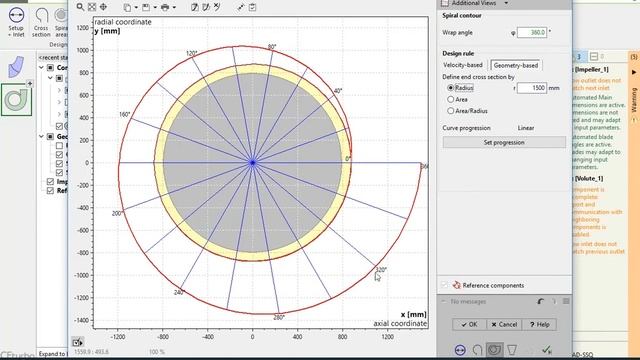Click the fit-view icon in diagram toolbar
This screenshot has width=640, height=360.
click(x=92, y=7)
